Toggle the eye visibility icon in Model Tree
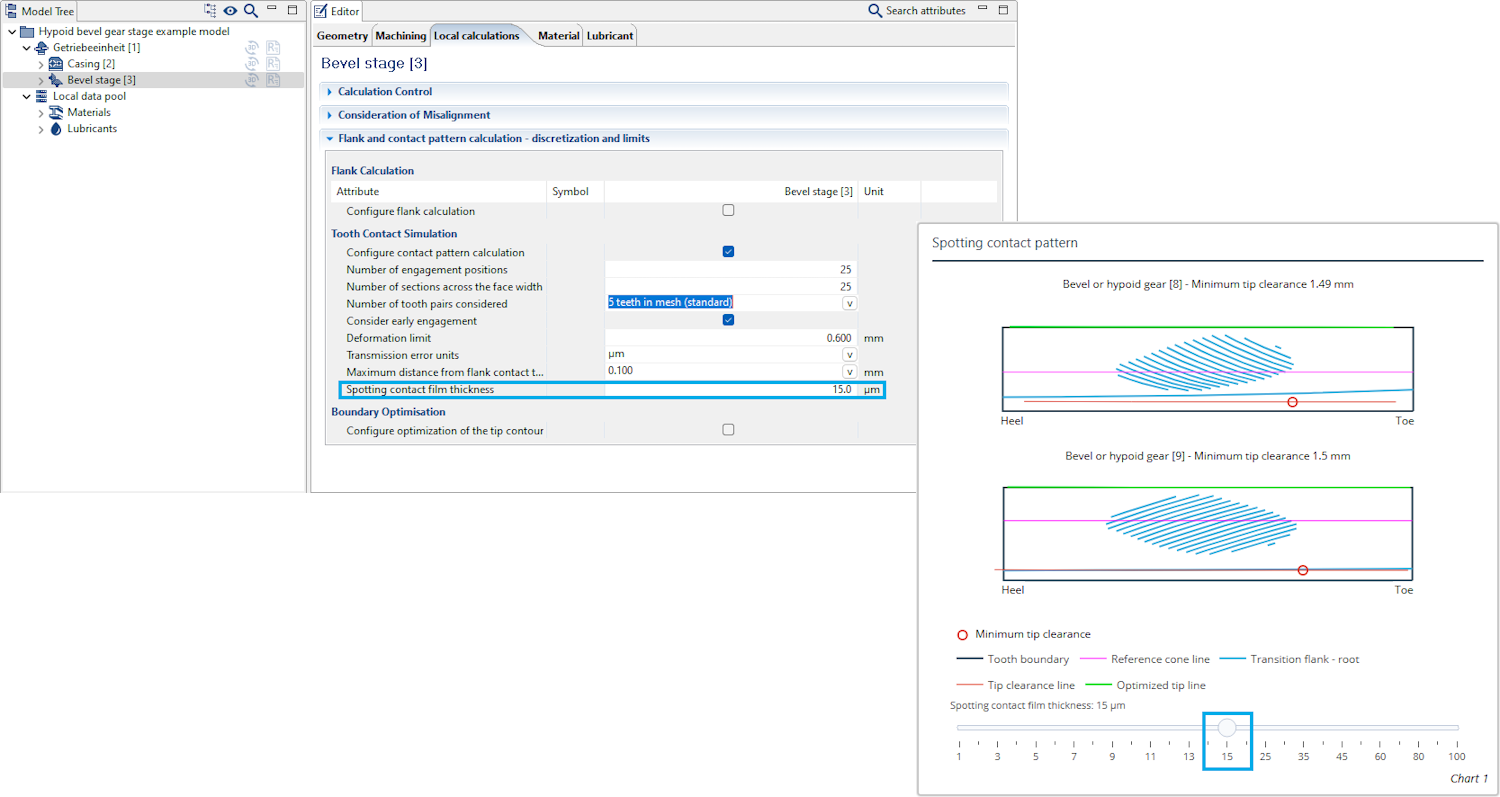The height and width of the screenshot is (797, 1500). [230, 11]
